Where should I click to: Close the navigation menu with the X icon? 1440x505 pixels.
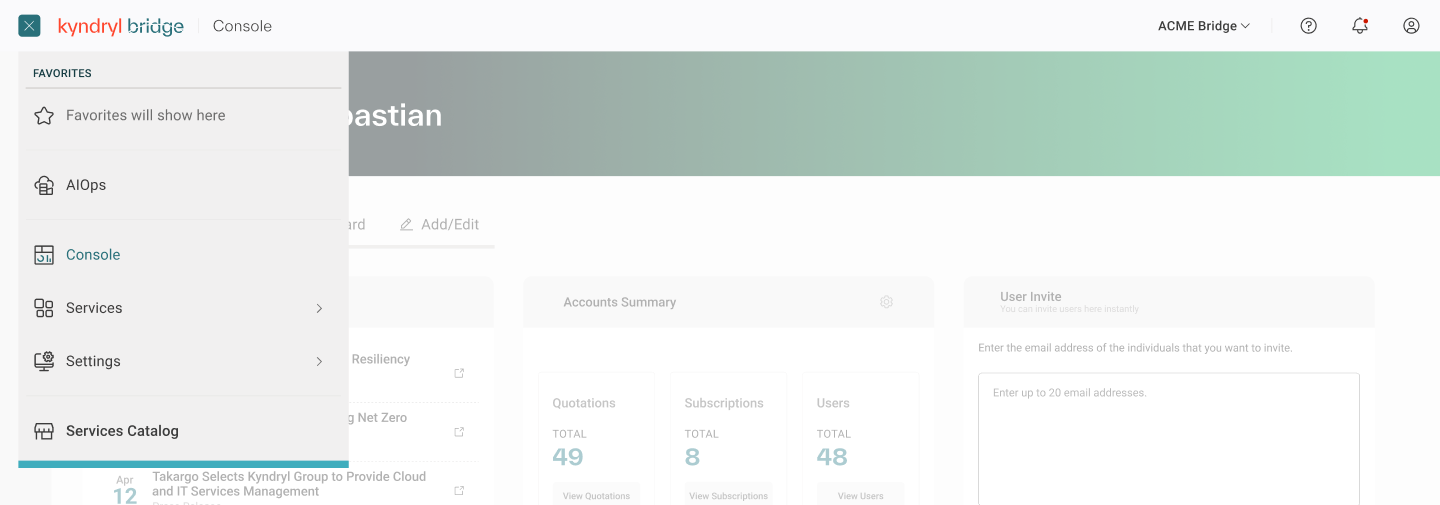(29, 26)
